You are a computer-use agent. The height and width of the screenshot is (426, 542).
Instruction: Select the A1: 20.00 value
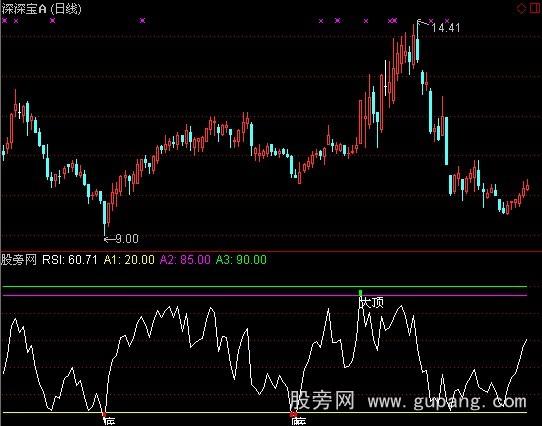click(x=129, y=259)
